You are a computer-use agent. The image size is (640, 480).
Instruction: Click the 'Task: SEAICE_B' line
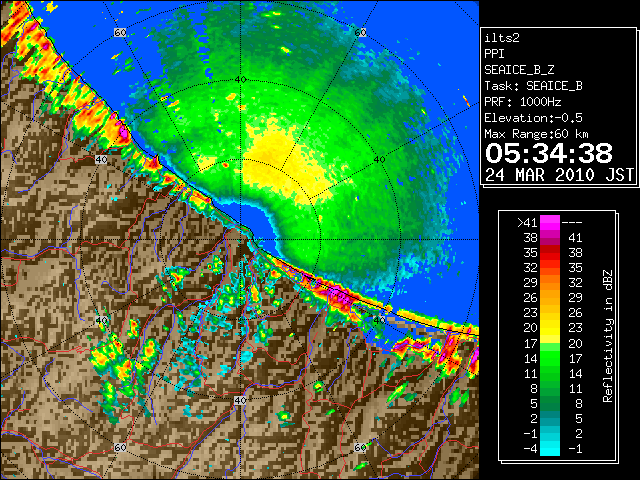click(533, 86)
